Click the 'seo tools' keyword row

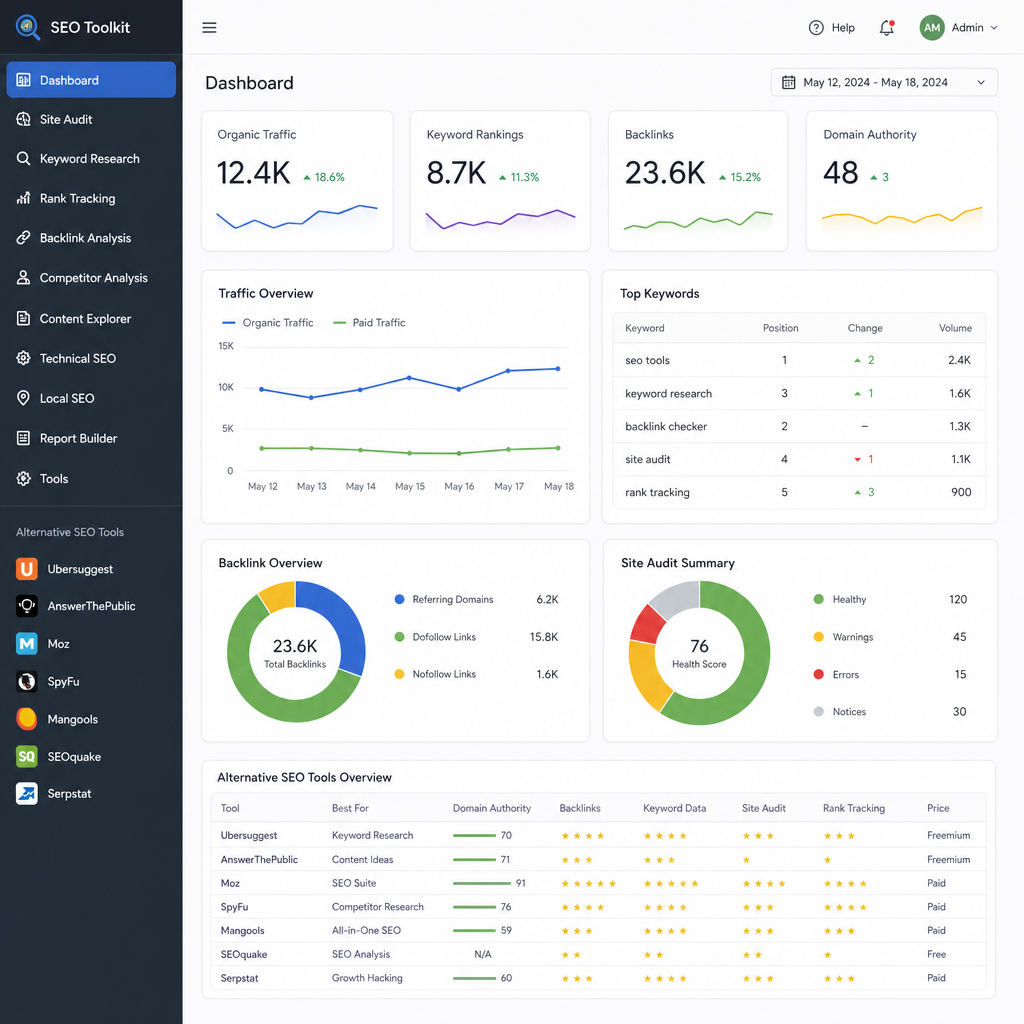coord(799,360)
